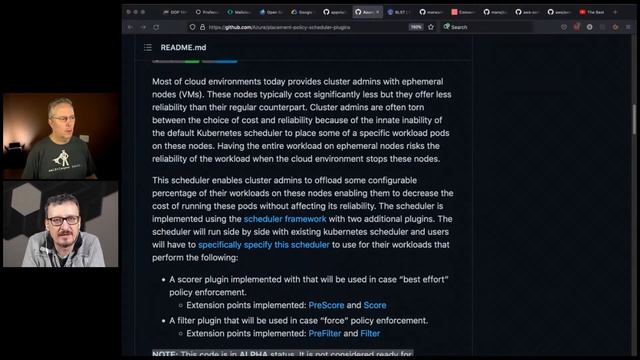Open the 'scheduler framework' link

tap(285, 219)
